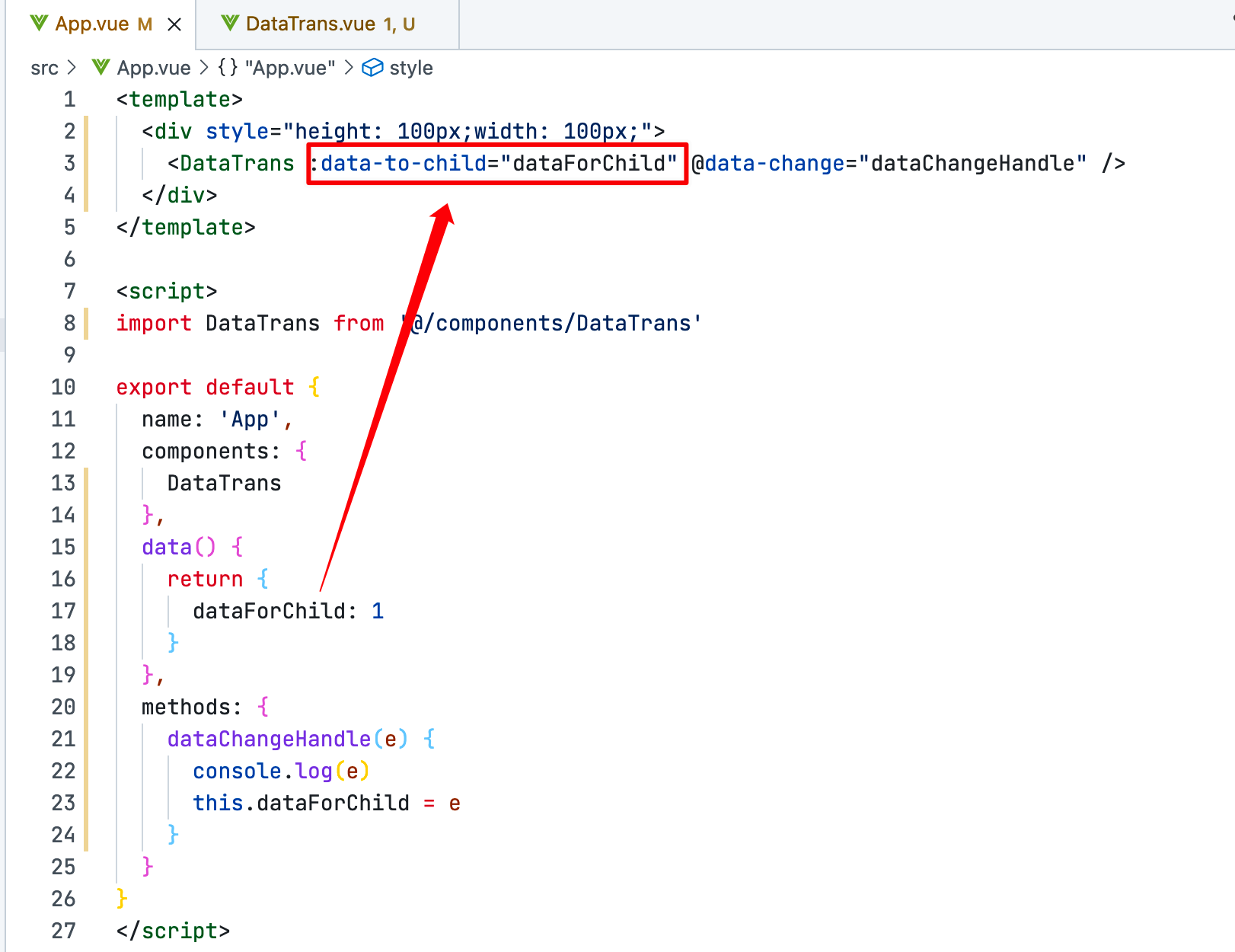Click the M modified badge on App.vue tab
Screen dimensions: 1235x952
(x=145, y=24)
